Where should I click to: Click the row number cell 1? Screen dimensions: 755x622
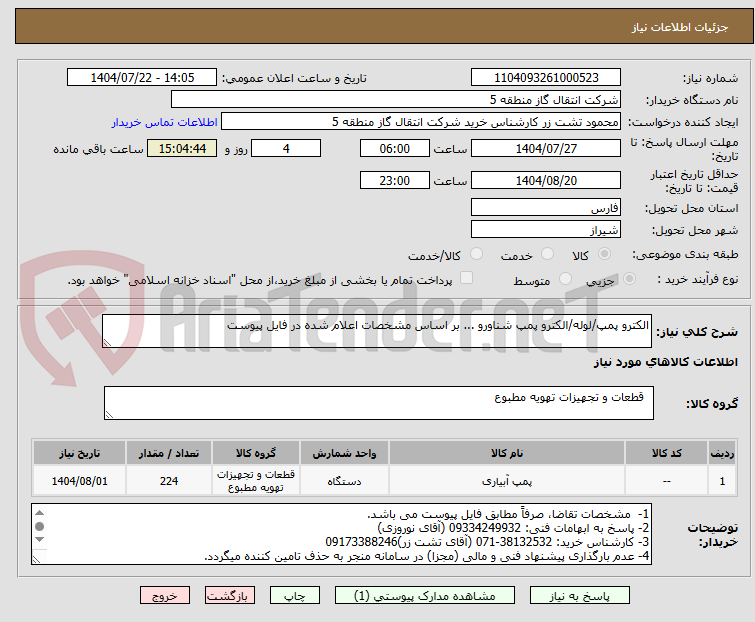click(x=722, y=480)
